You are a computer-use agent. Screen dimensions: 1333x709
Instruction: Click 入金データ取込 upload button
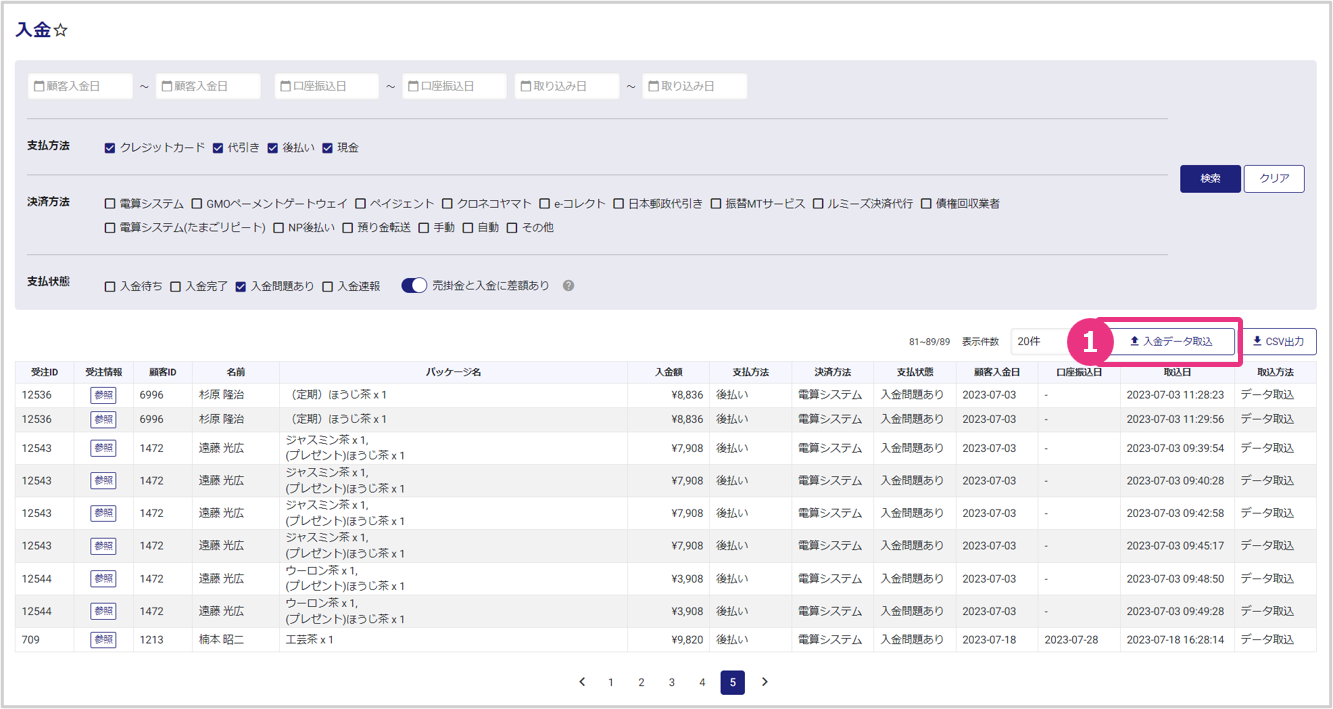pos(1169,342)
